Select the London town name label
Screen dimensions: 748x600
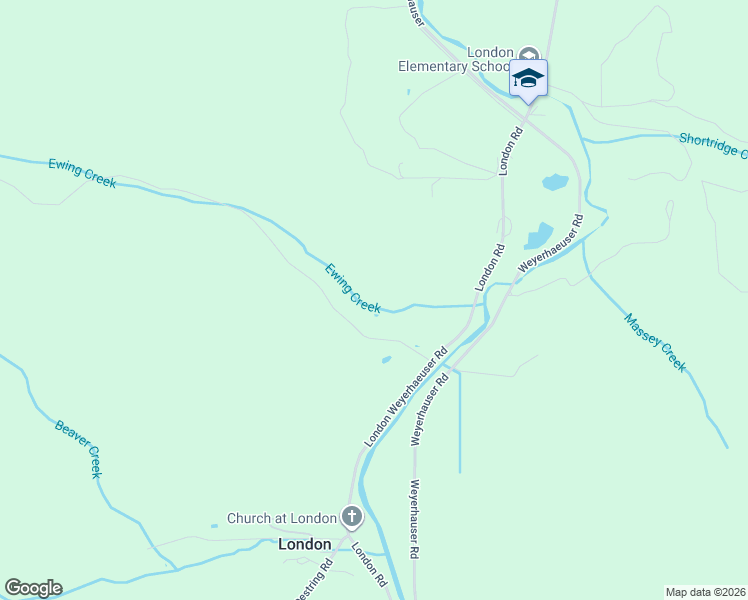point(304,544)
